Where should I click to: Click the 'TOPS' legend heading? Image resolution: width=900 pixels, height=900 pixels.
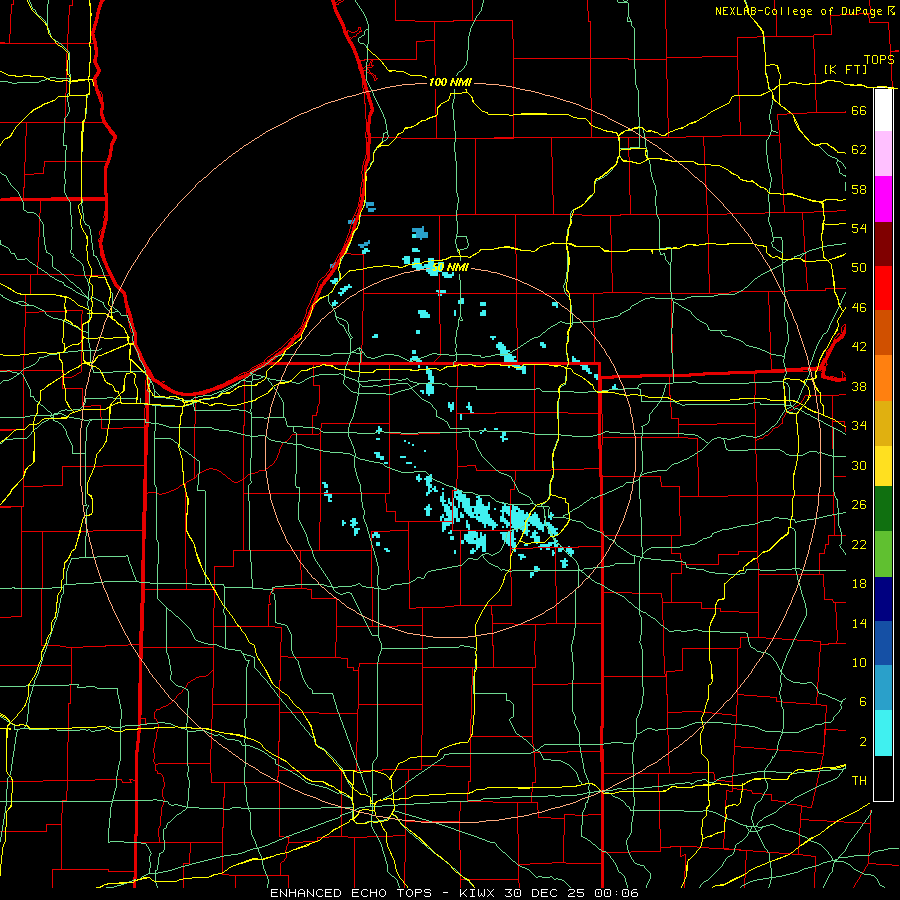tap(879, 60)
